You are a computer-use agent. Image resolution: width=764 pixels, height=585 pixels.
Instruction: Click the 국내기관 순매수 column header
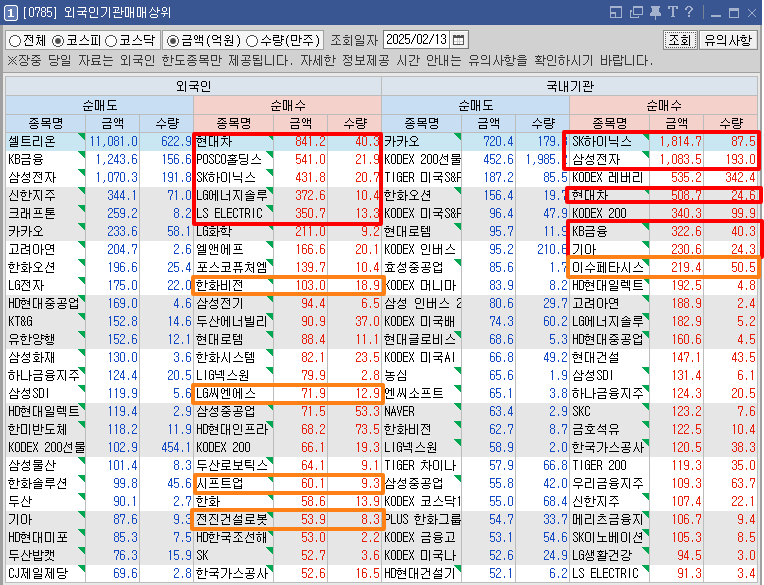tap(663, 104)
